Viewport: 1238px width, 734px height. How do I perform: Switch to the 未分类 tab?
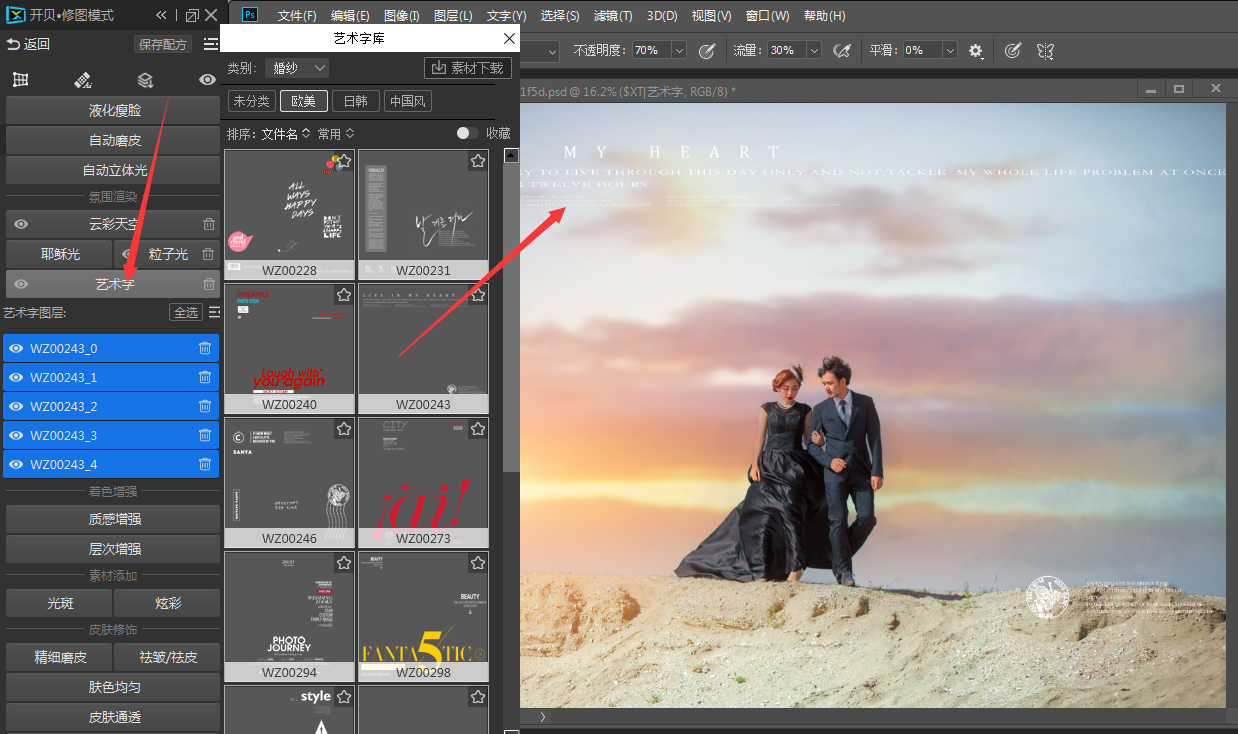[251, 101]
